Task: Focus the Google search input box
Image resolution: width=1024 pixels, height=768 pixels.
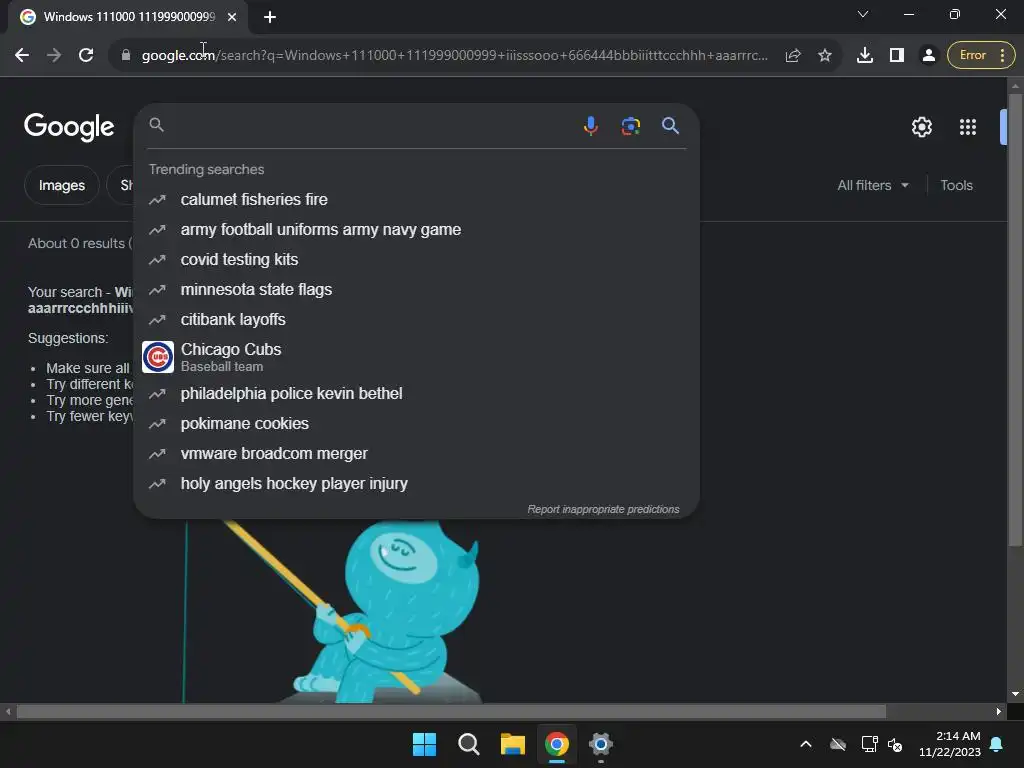Action: coord(369,125)
